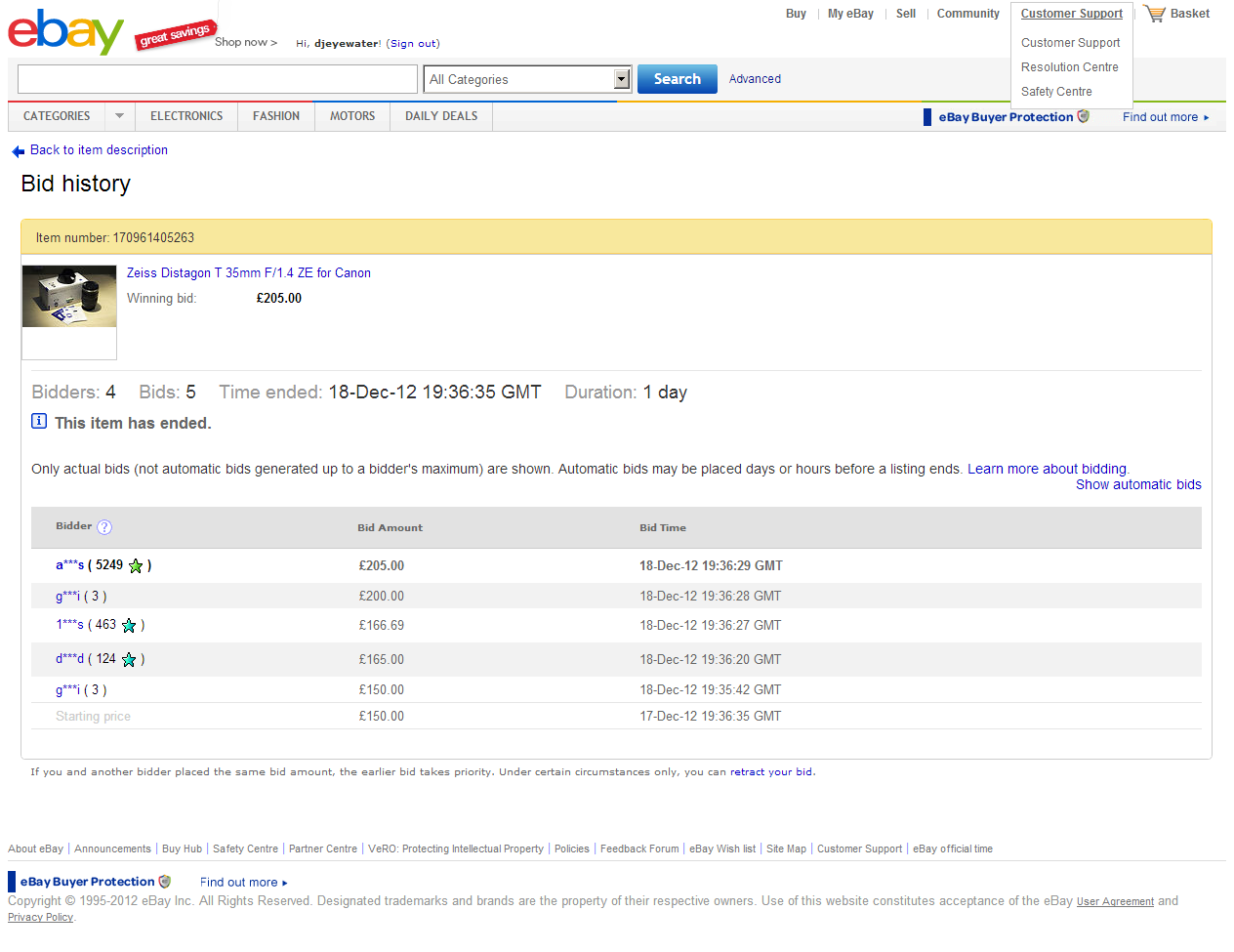Open Policies footer link
The image size is (1234, 952).
pos(572,849)
